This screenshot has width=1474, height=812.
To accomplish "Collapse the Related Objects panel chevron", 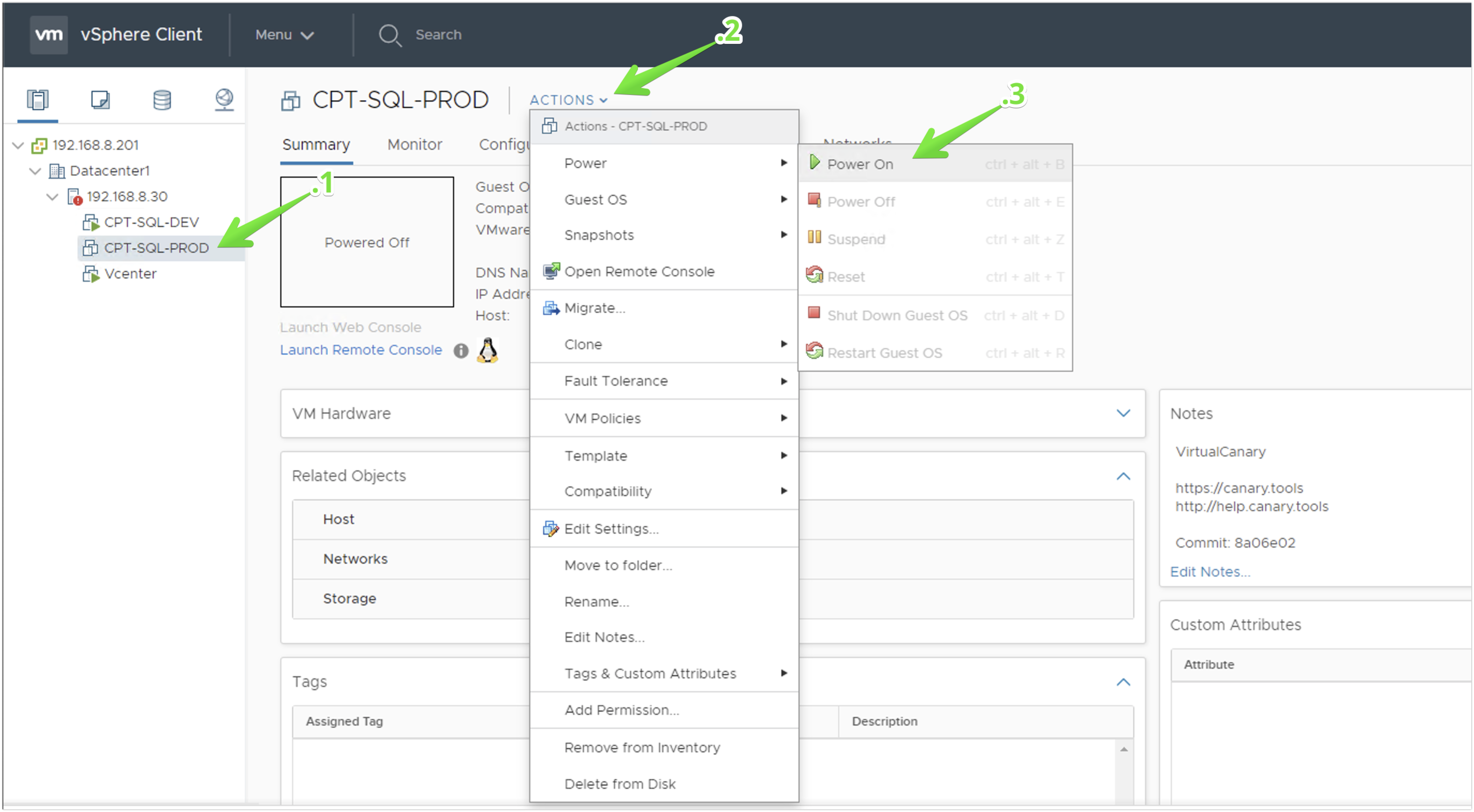I will point(1123,476).
